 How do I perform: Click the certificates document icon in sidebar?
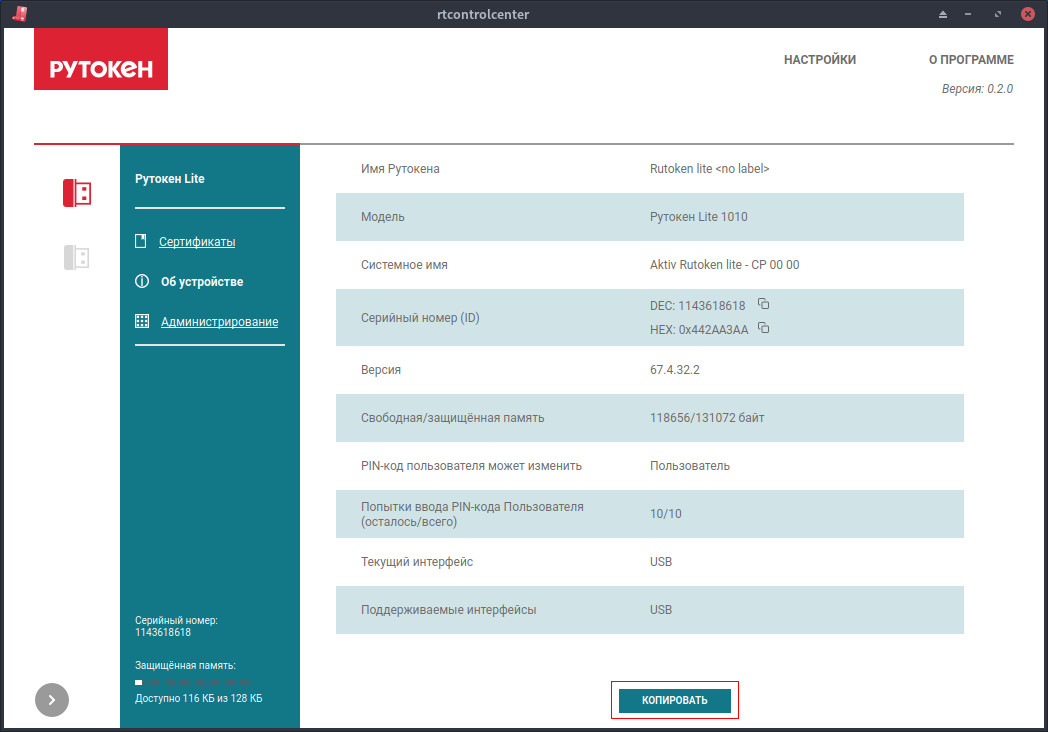(x=140, y=241)
